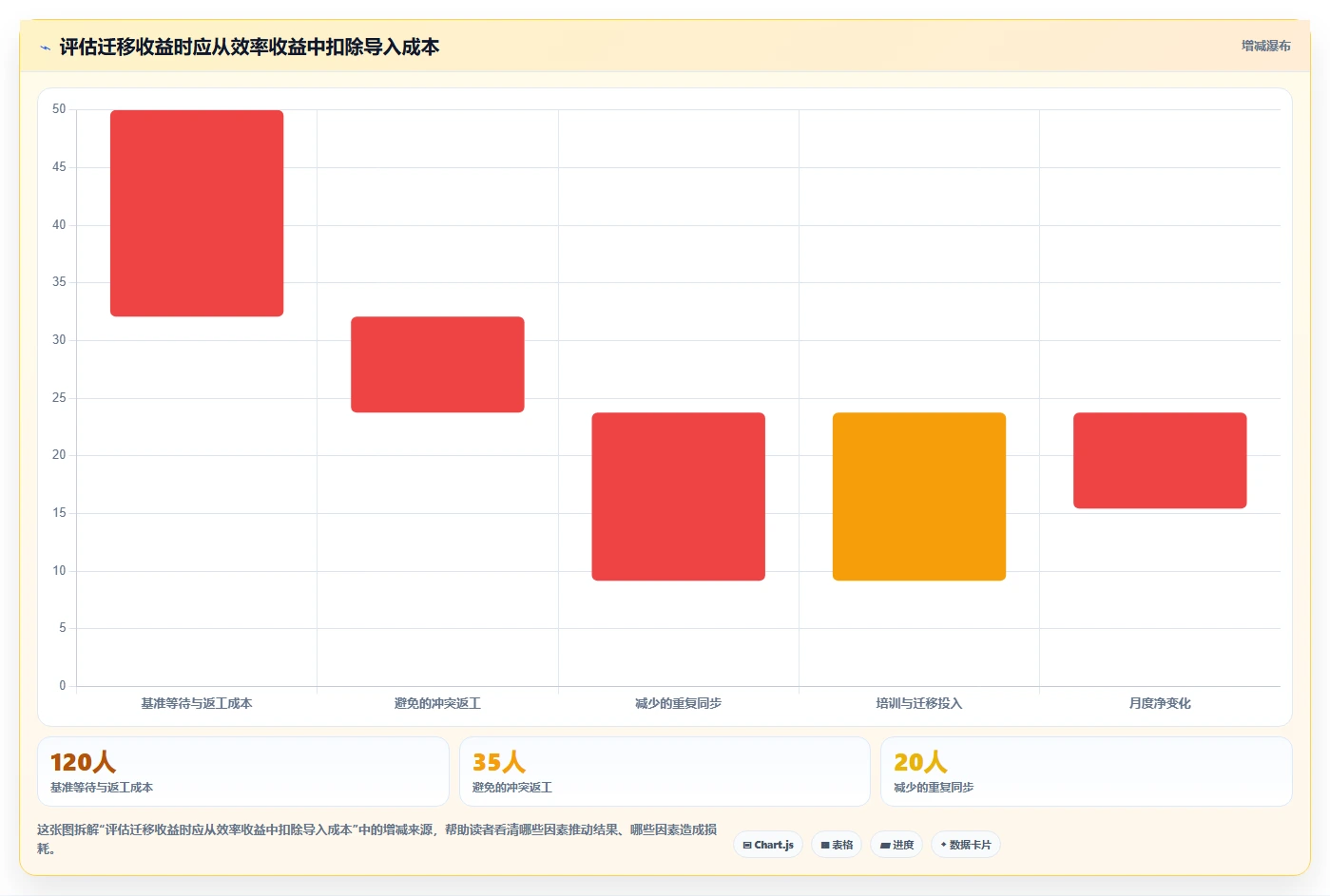Click x-axis label 月度净变化
Viewport: 1330px width, 896px height.
1160,703
